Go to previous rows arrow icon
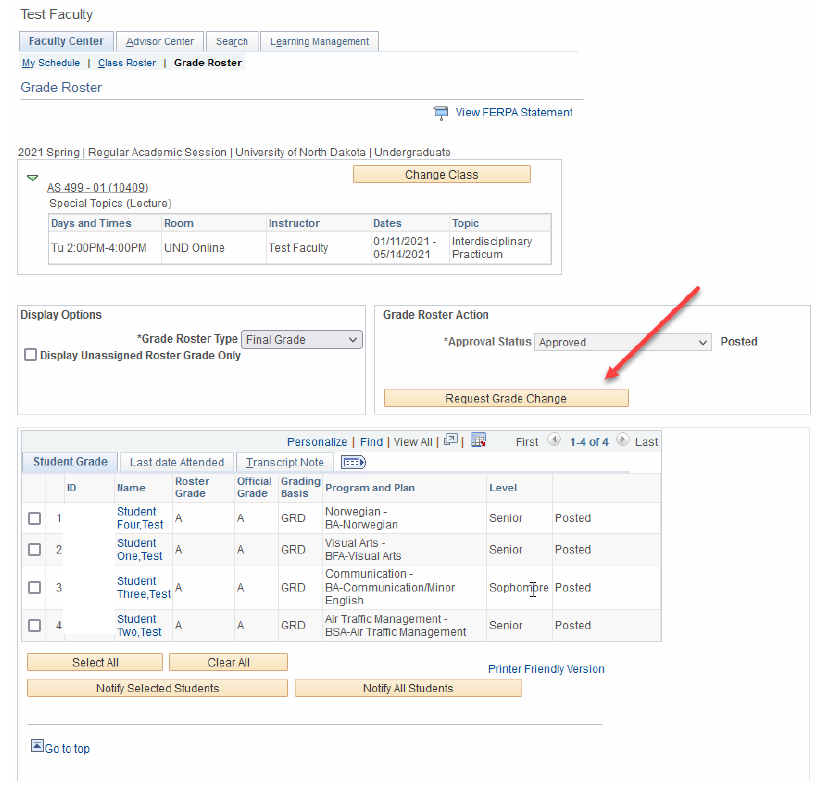 tap(553, 441)
